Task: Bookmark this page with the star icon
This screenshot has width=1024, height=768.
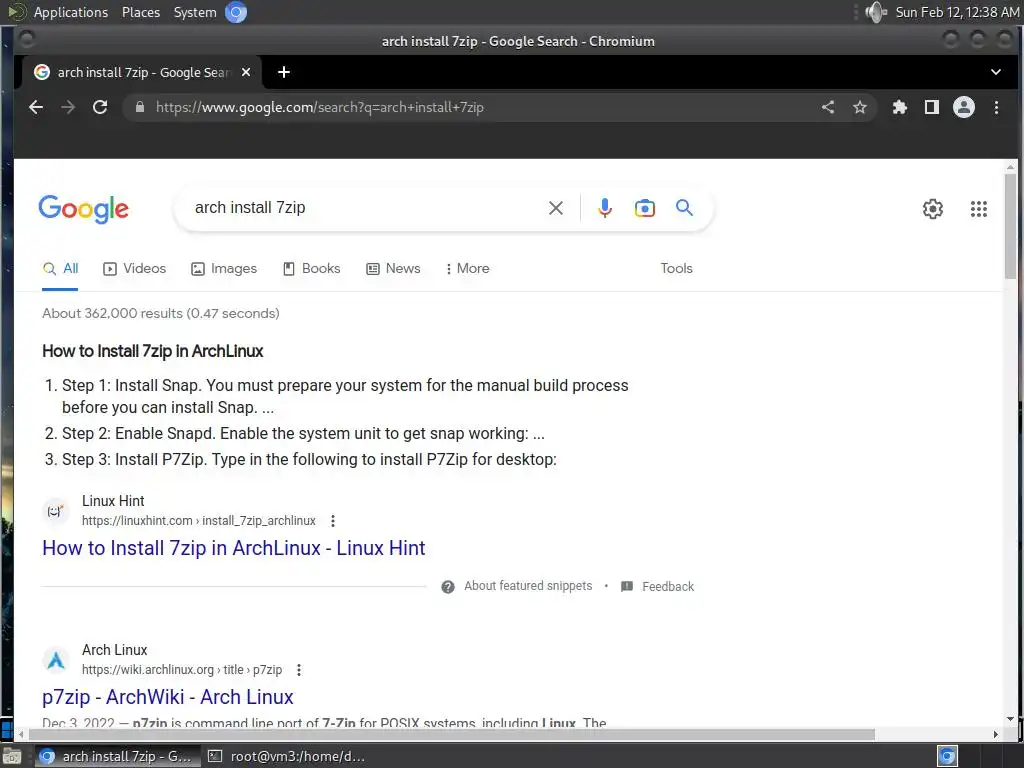Action: [x=860, y=107]
